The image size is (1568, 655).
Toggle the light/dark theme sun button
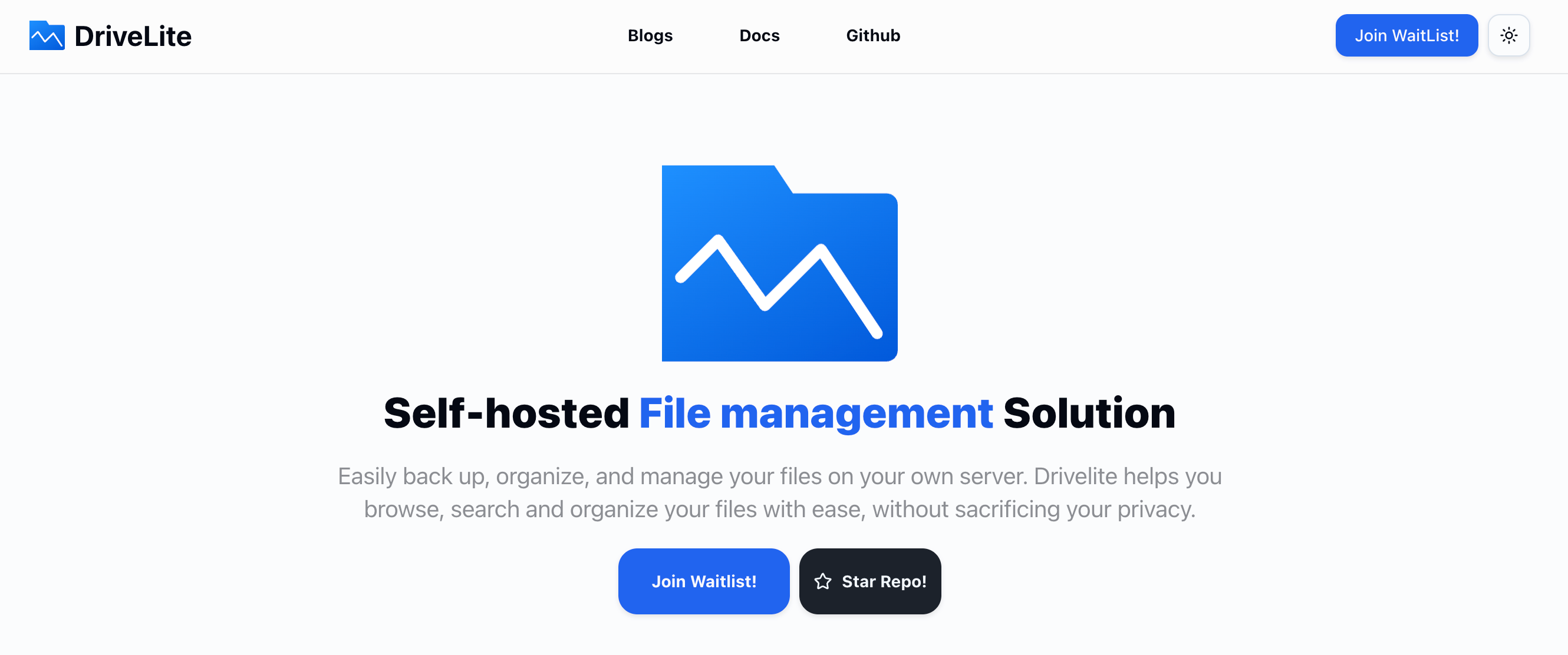click(1508, 35)
